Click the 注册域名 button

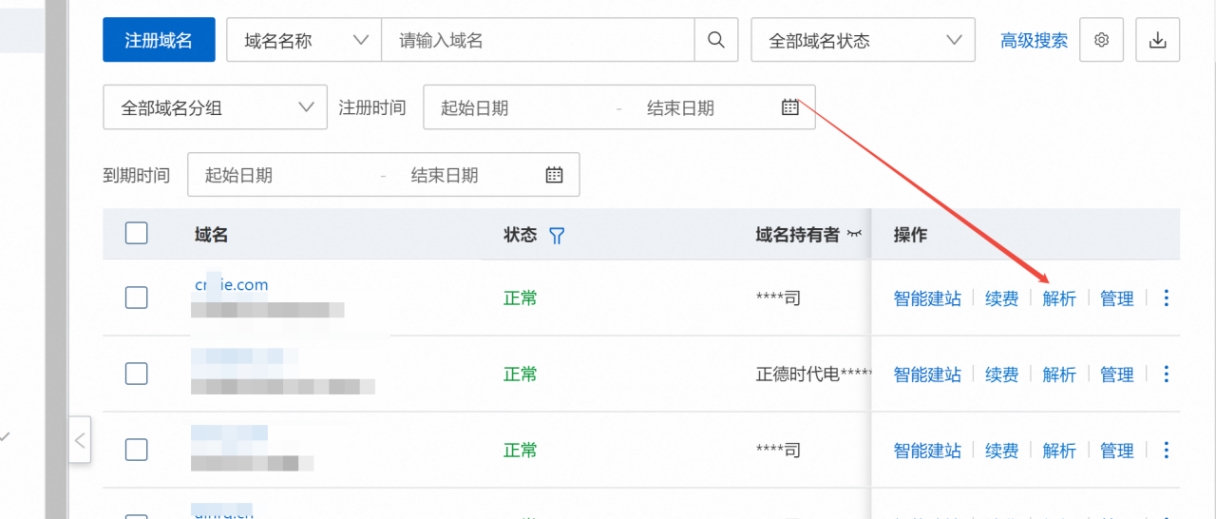[x=159, y=40]
